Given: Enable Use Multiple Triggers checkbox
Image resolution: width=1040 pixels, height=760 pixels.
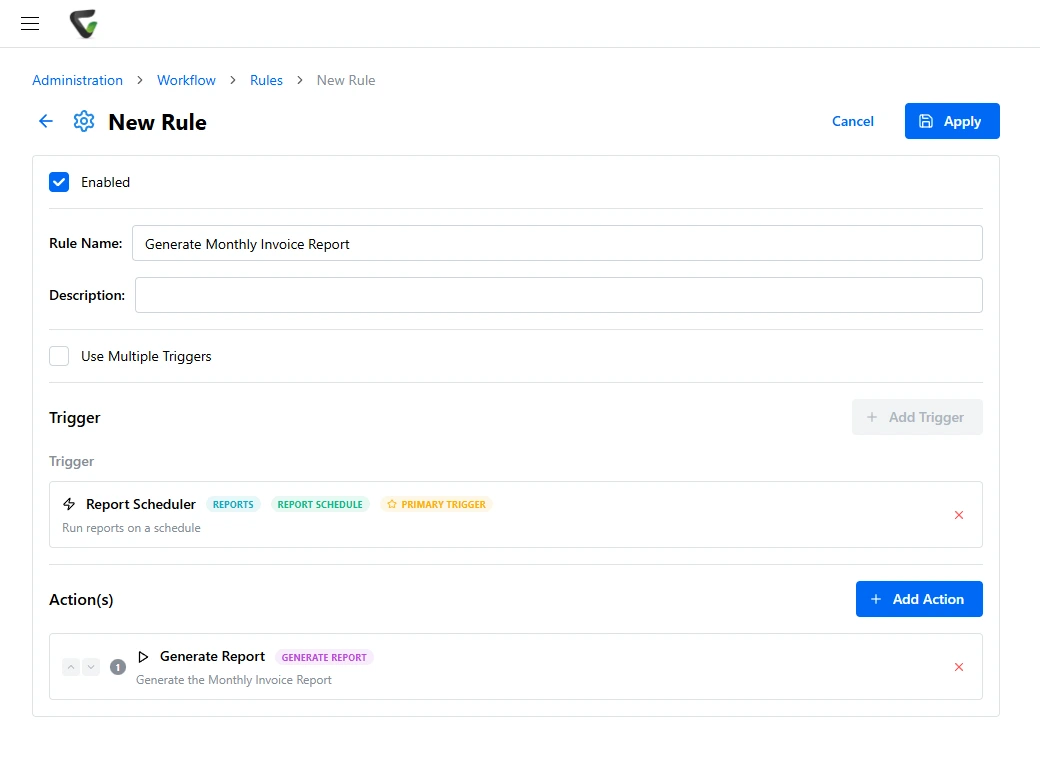Looking at the screenshot, I should click(x=59, y=356).
